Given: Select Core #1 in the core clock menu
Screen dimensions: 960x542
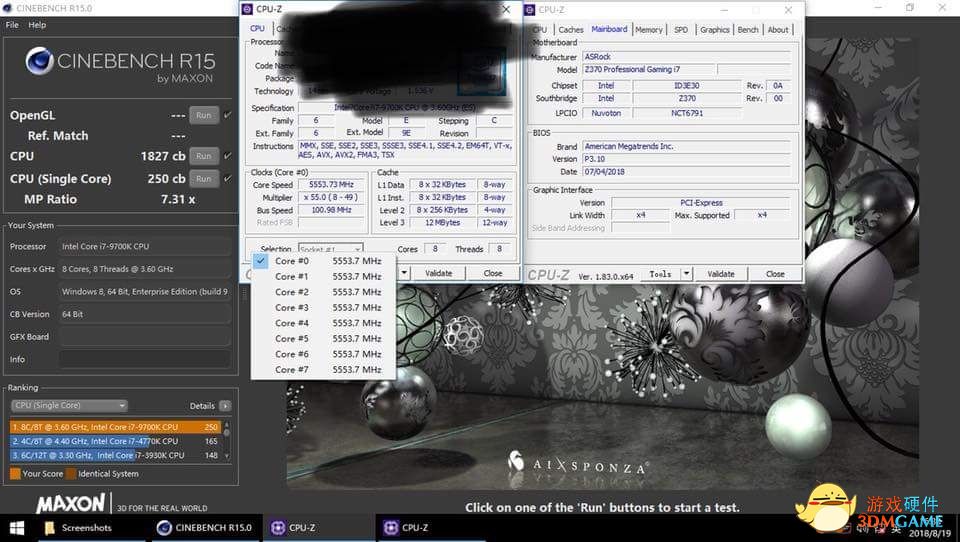Looking at the screenshot, I should click(x=324, y=276).
